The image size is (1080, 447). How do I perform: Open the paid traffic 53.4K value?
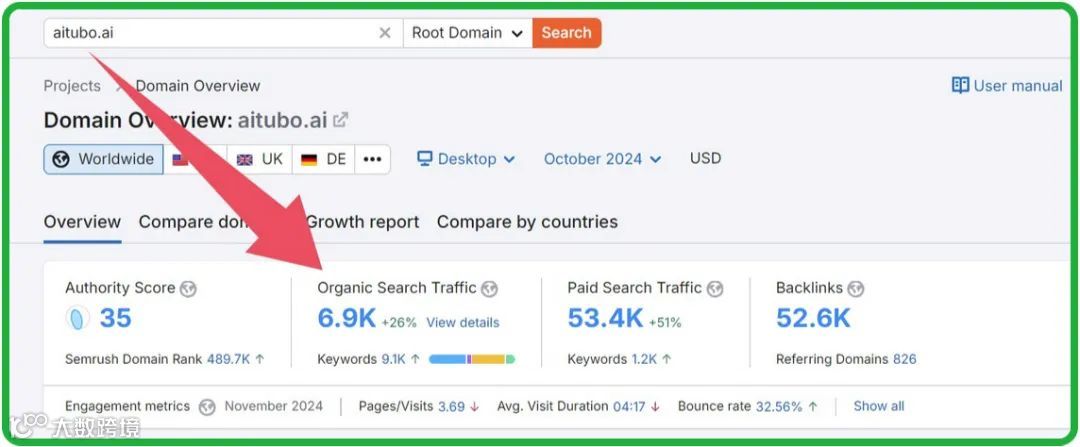coord(605,318)
